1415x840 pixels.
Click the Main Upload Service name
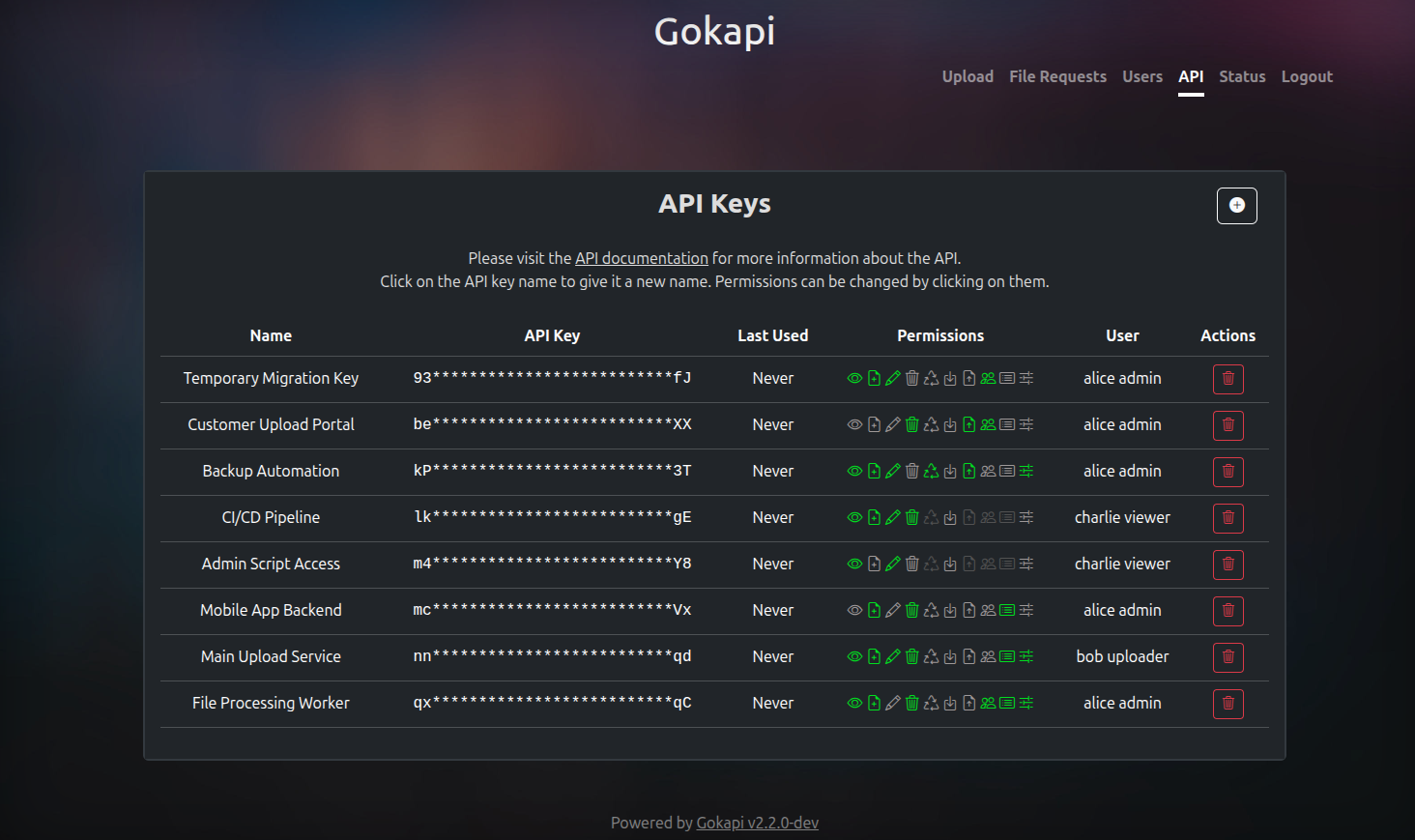pyautogui.click(x=271, y=656)
